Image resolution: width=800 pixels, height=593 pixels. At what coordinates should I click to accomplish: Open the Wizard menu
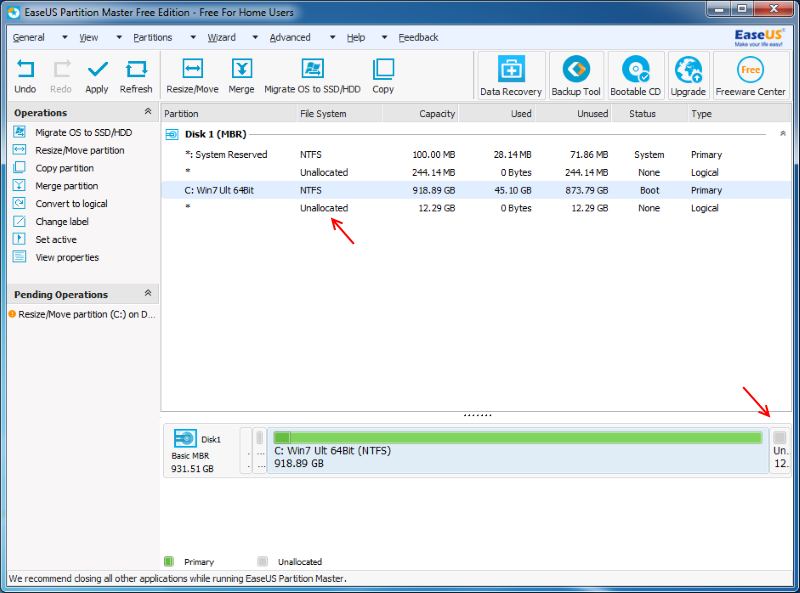click(x=221, y=37)
